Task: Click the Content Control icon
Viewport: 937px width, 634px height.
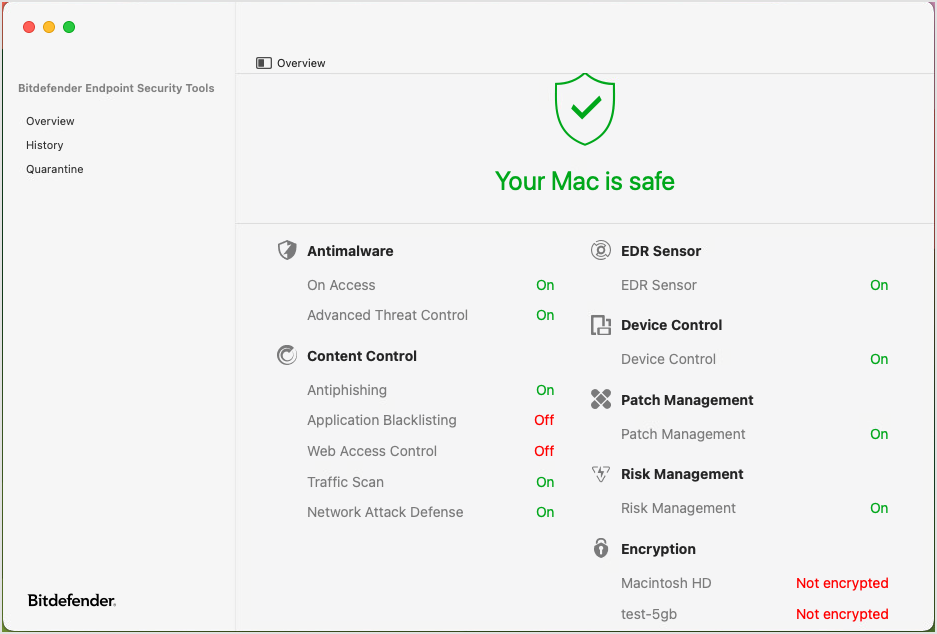Action: point(287,355)
